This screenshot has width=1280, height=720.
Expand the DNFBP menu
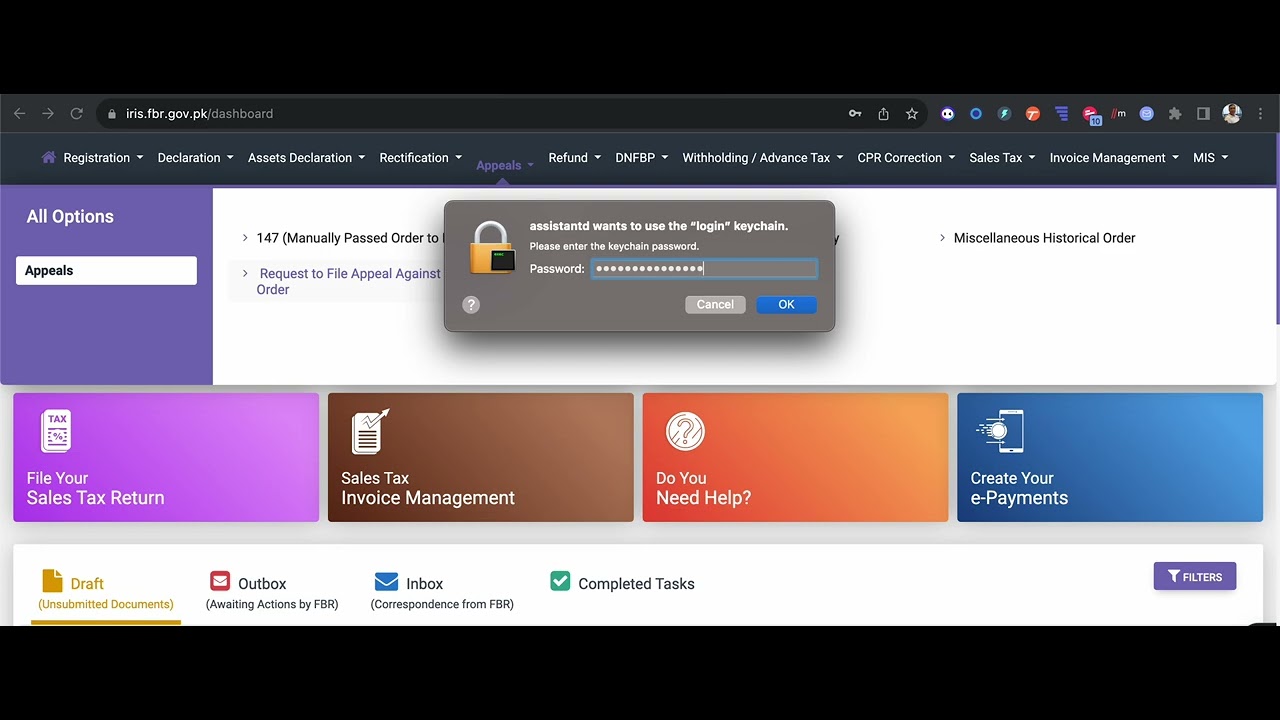click(641, 158)
